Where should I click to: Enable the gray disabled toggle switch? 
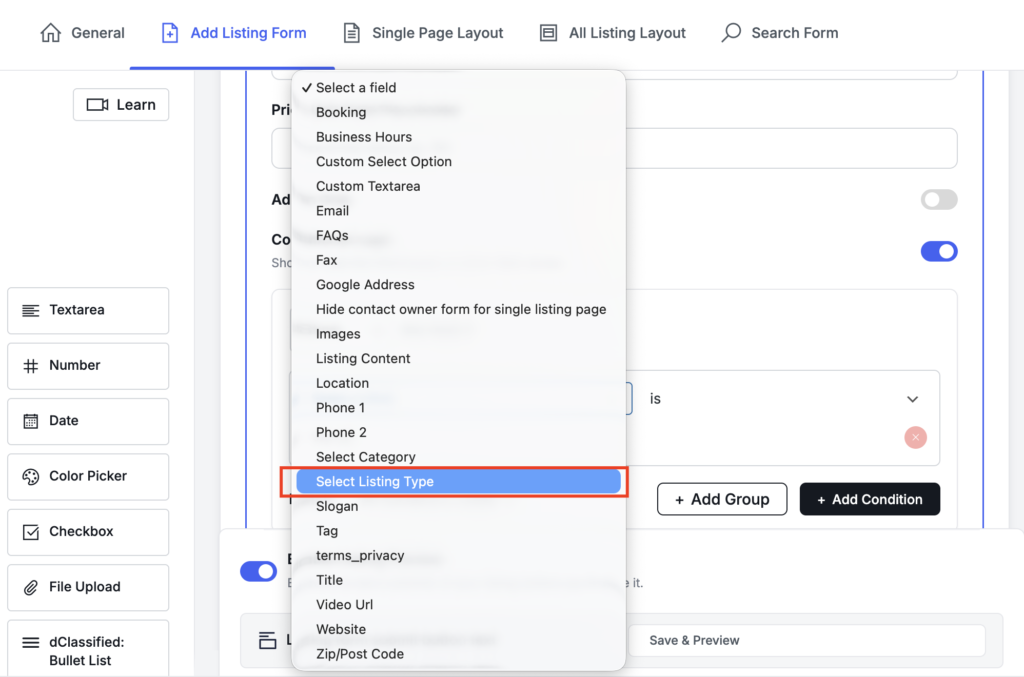(x=939, y=200)
